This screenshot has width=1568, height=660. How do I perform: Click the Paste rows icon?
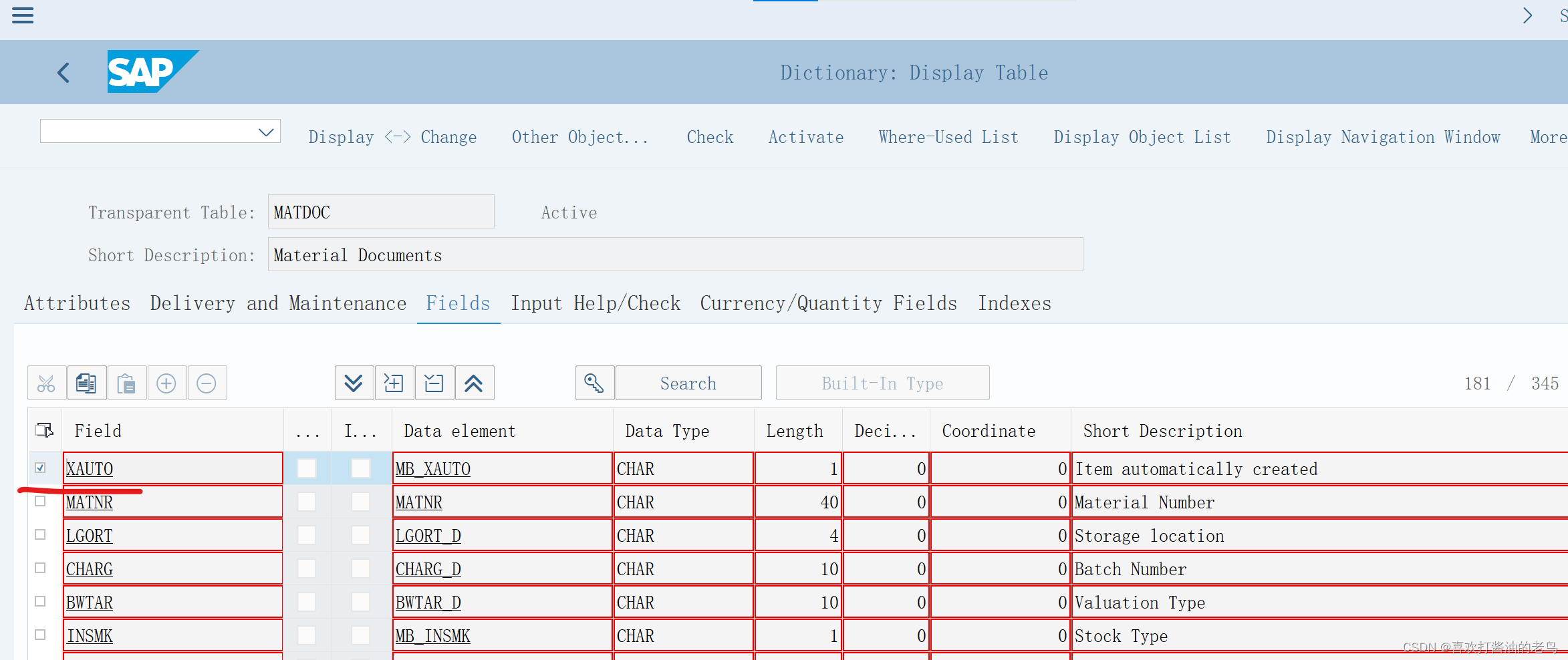126,383
